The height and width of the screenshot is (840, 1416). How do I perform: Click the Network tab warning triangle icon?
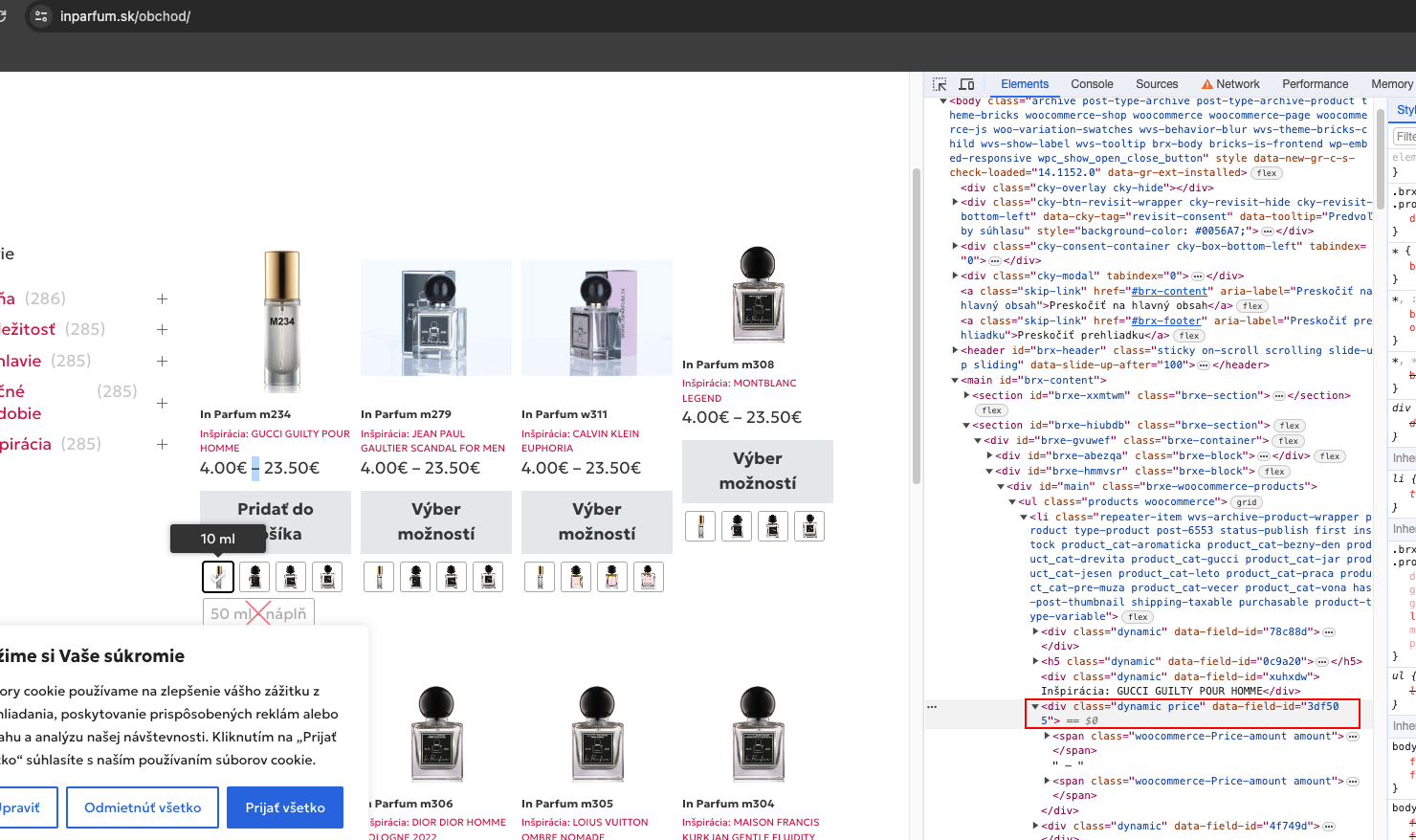(x=1207, y=84)
